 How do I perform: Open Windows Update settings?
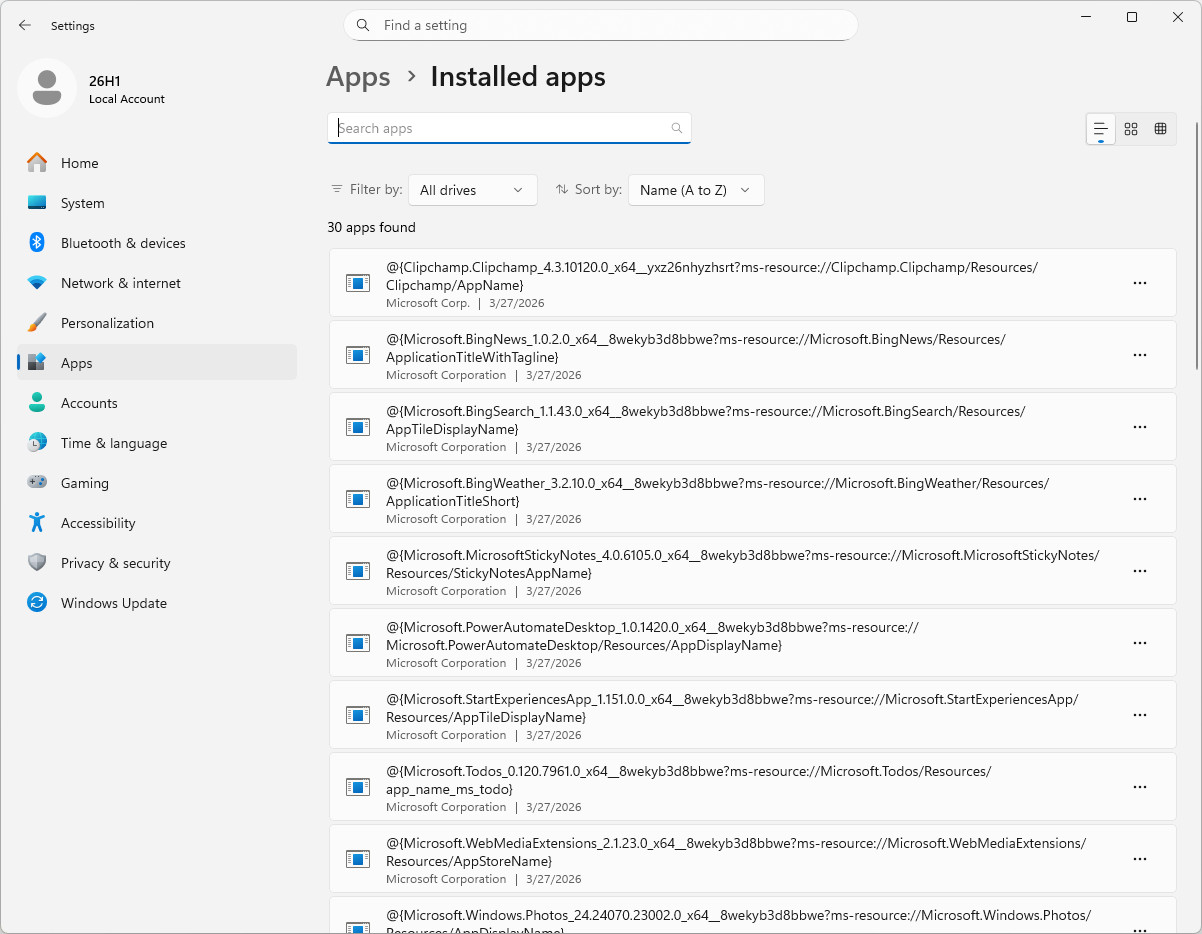157,603
